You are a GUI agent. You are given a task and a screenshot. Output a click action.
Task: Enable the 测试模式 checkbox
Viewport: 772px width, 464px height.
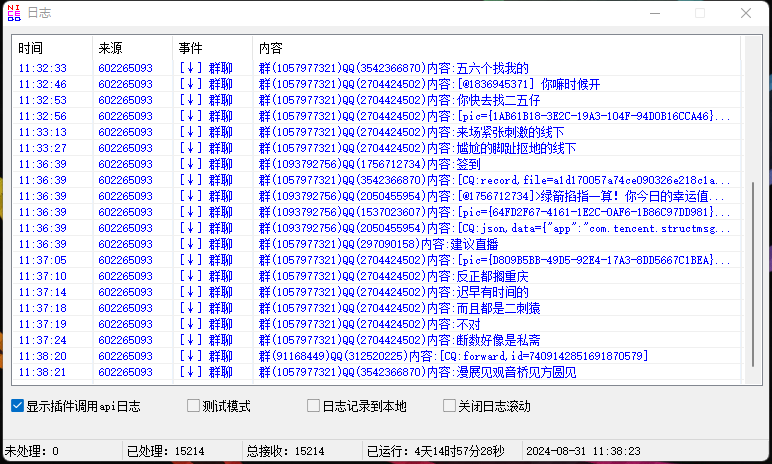pos(194,406)
